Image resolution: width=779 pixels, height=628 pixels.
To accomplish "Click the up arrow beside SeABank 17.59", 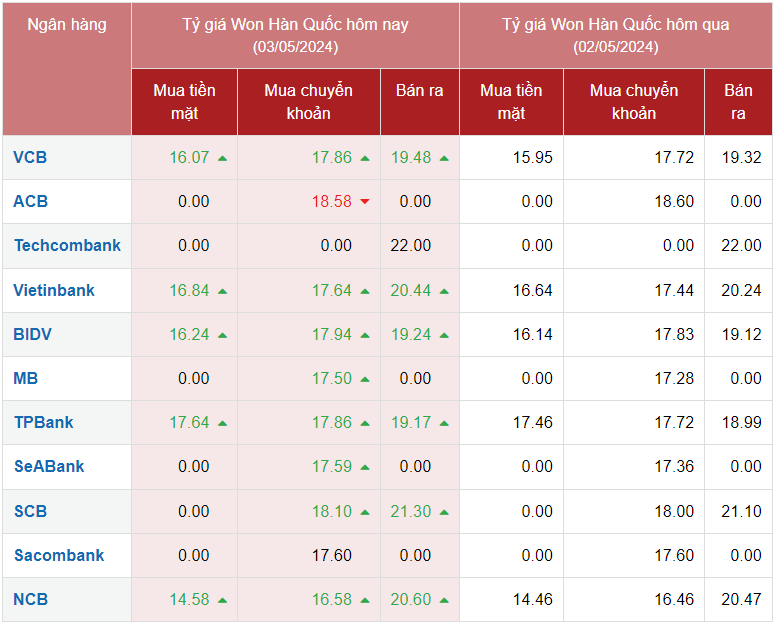I will [x=365, y=467].
